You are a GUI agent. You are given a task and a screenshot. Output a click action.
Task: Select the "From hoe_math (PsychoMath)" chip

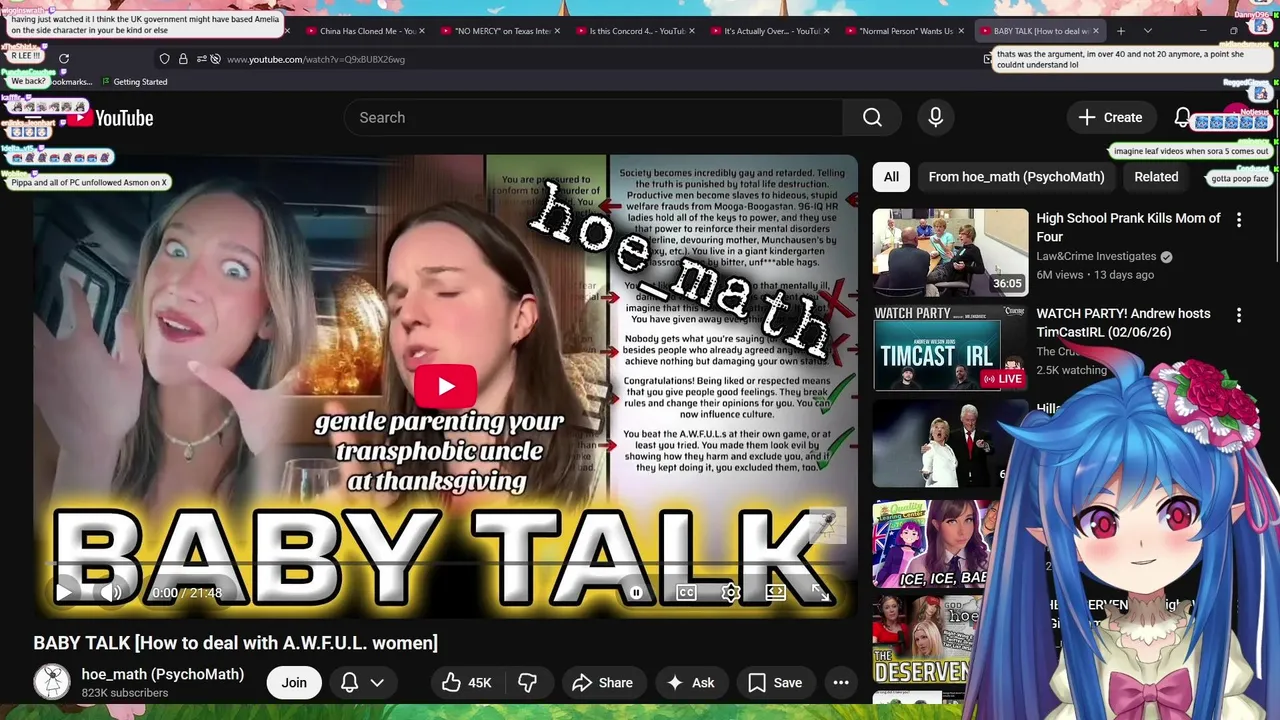click(1016, 177)
